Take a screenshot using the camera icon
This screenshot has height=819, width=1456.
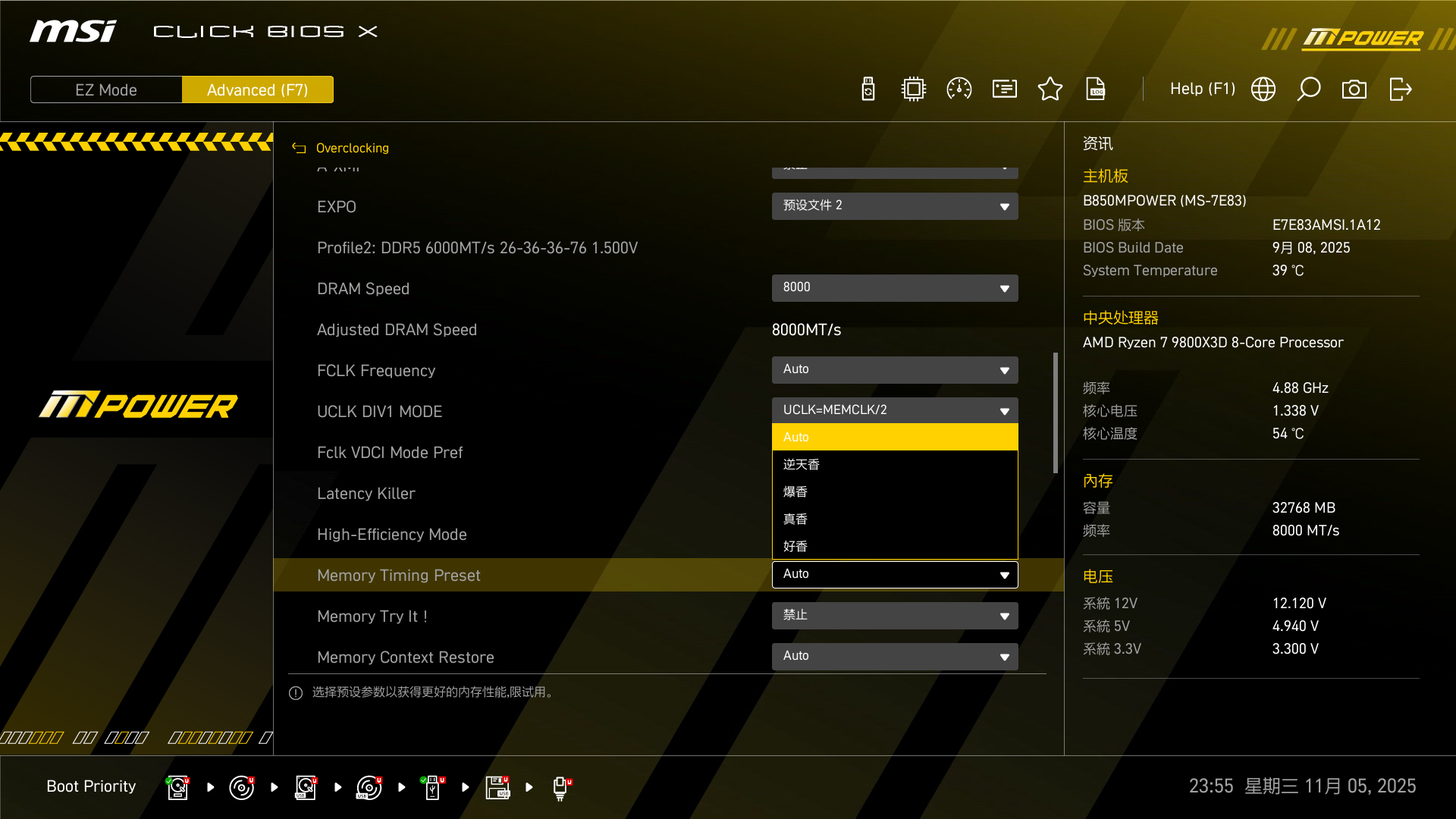coord(1355,89)
